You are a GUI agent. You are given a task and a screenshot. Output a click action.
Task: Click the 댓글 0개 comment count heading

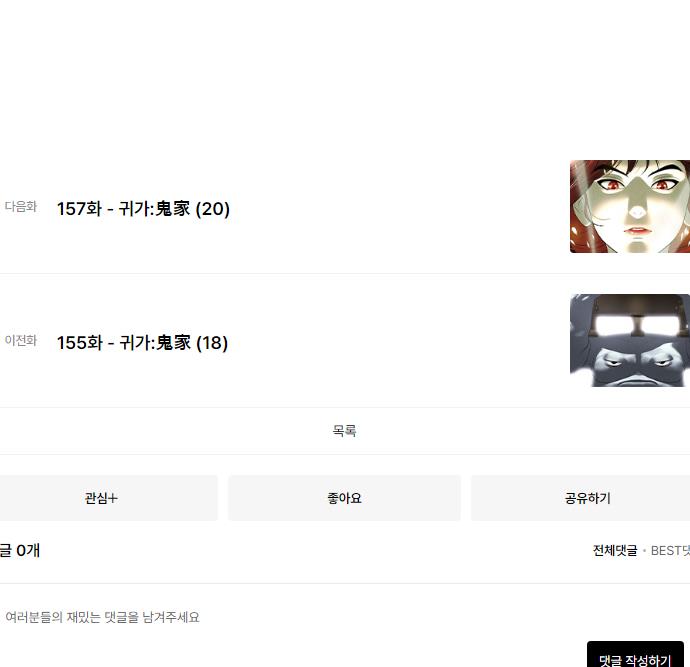(x=20, y=550)
